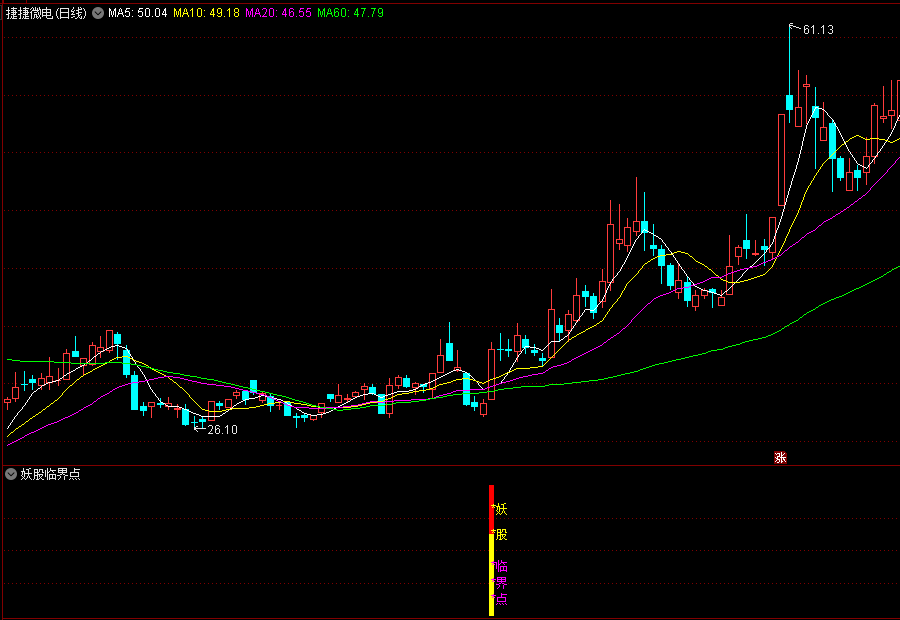Screen dimensions: 900x620
Task: Click the red section of signal bar
Action: (x=491, y=509)
